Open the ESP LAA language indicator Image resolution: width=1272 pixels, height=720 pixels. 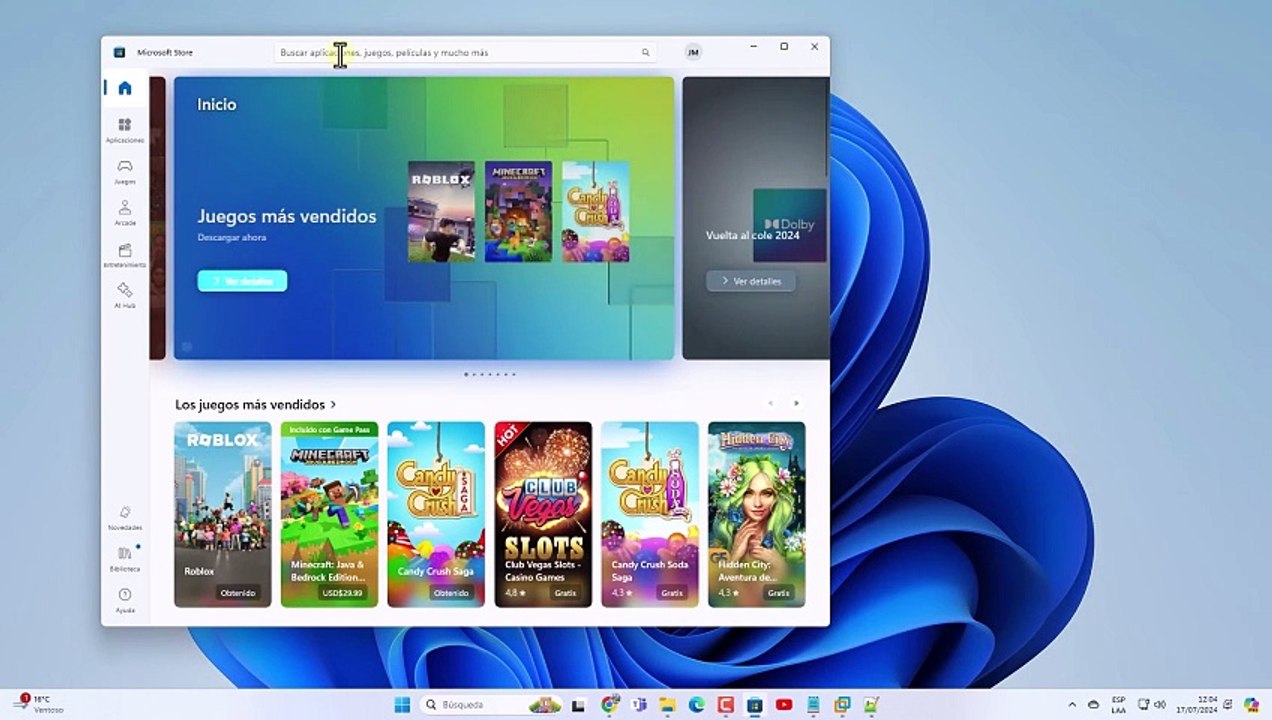tap(1118, 704)
